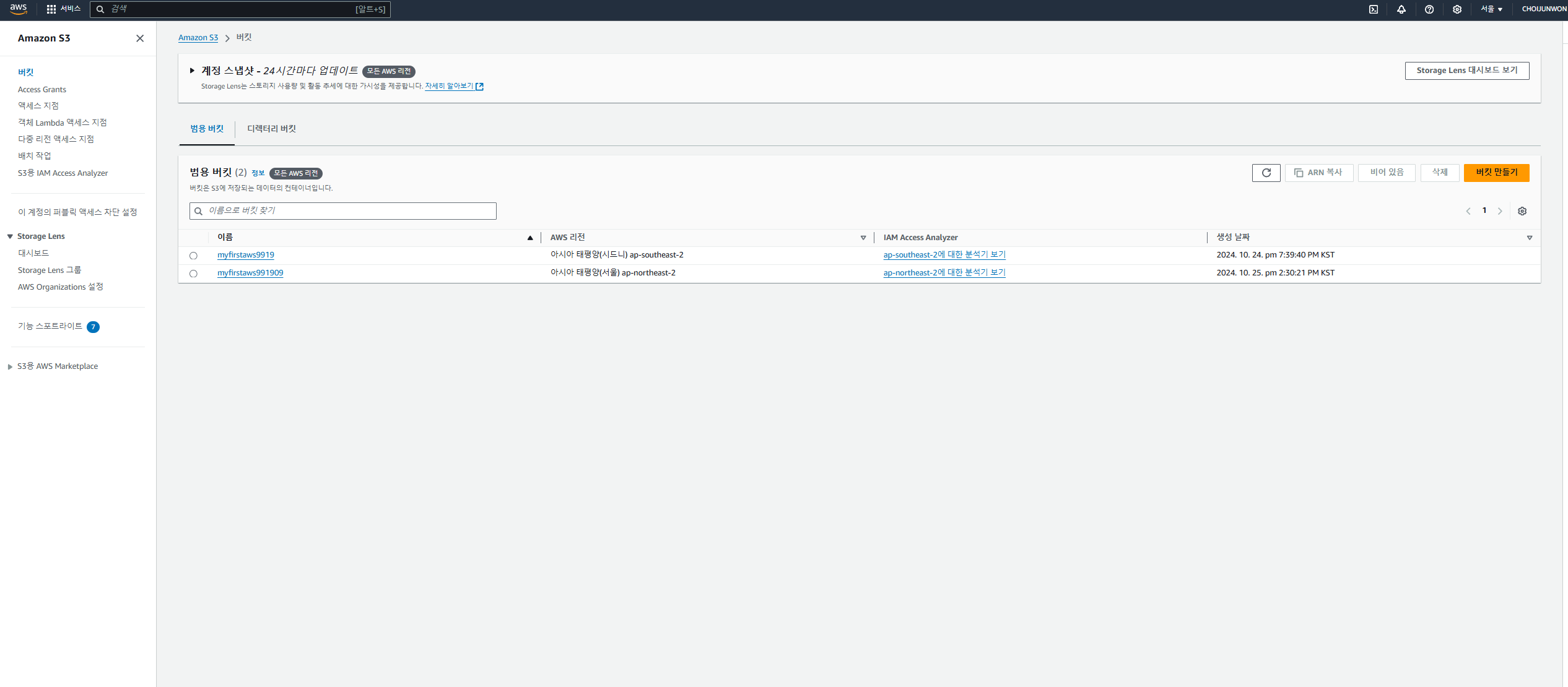
Task: Focus the 이름으로 버킷 찾기 field
Action: tap(343, 211)
